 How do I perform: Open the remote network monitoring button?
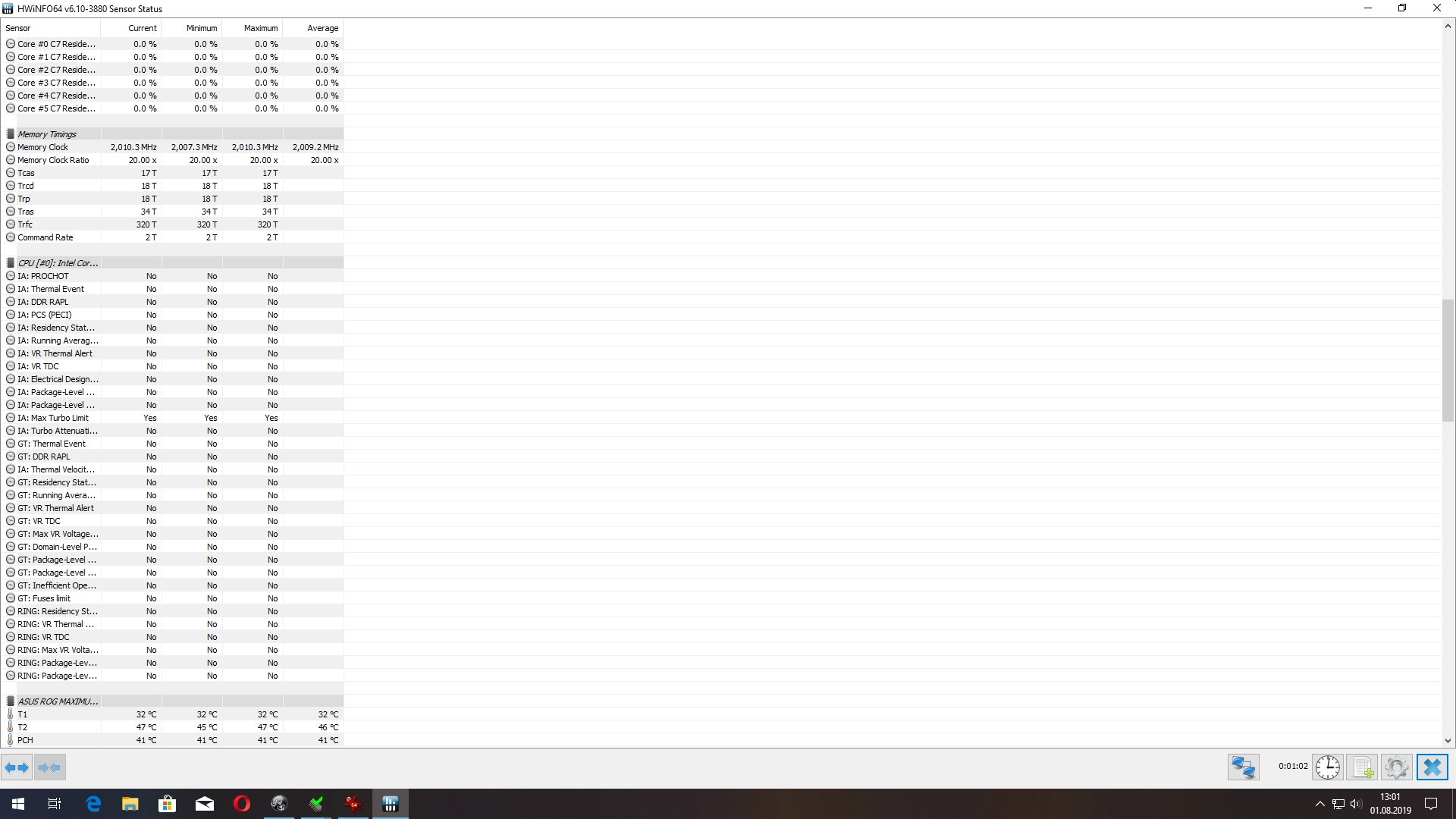point(1244,767)
